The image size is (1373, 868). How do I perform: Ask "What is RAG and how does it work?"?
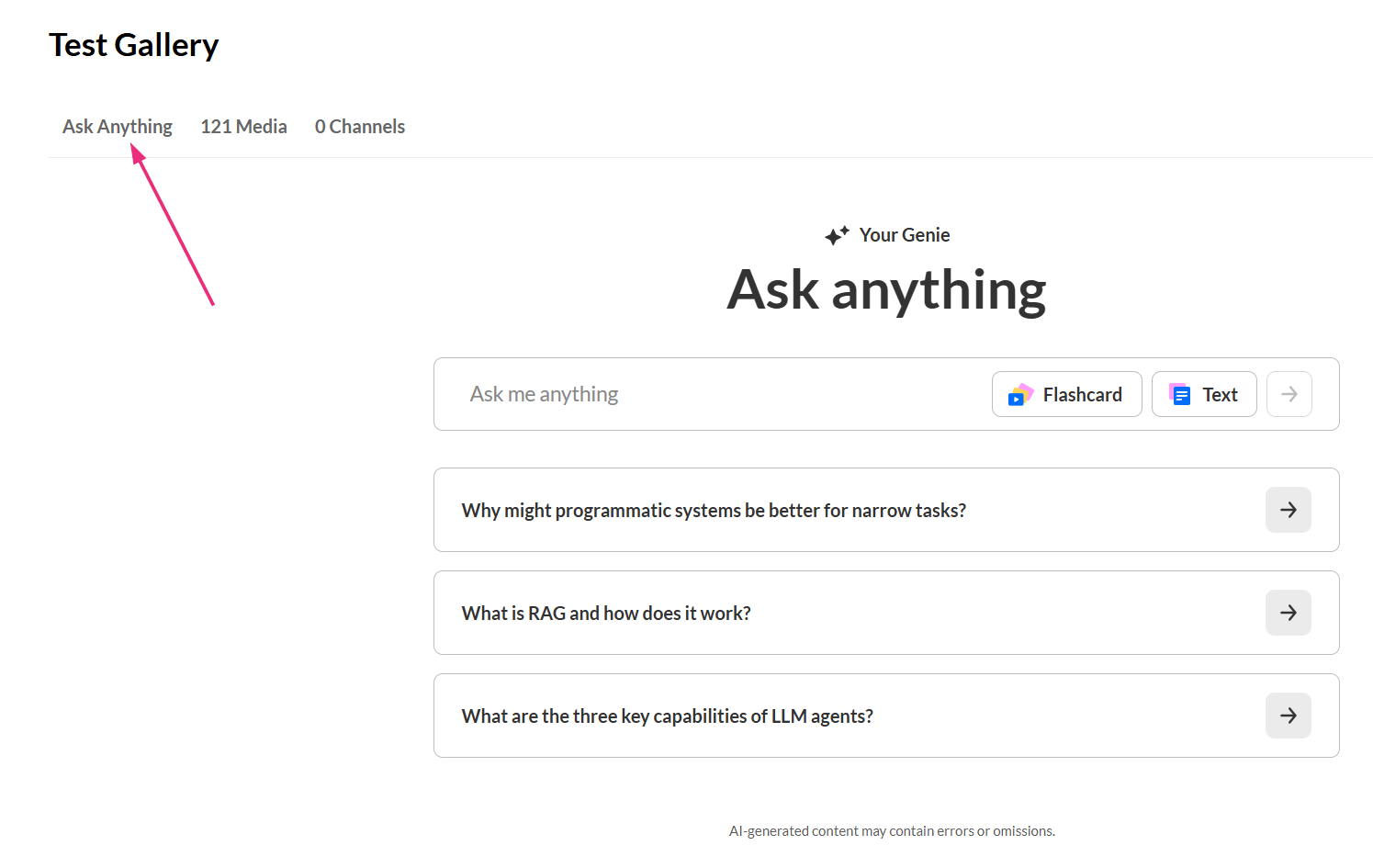click(606, 614)
